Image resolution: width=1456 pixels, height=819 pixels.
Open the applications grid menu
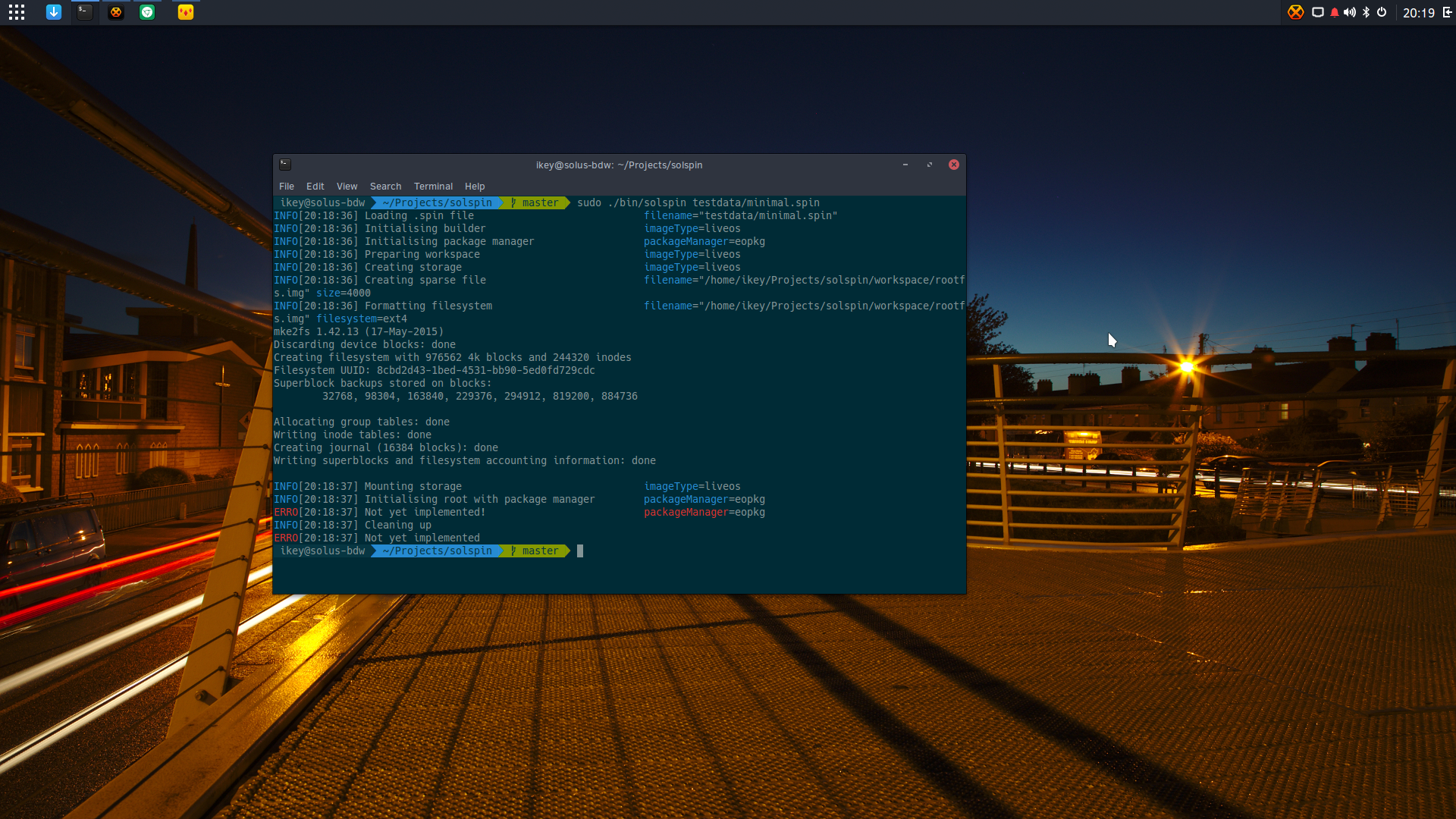point(17,12)
